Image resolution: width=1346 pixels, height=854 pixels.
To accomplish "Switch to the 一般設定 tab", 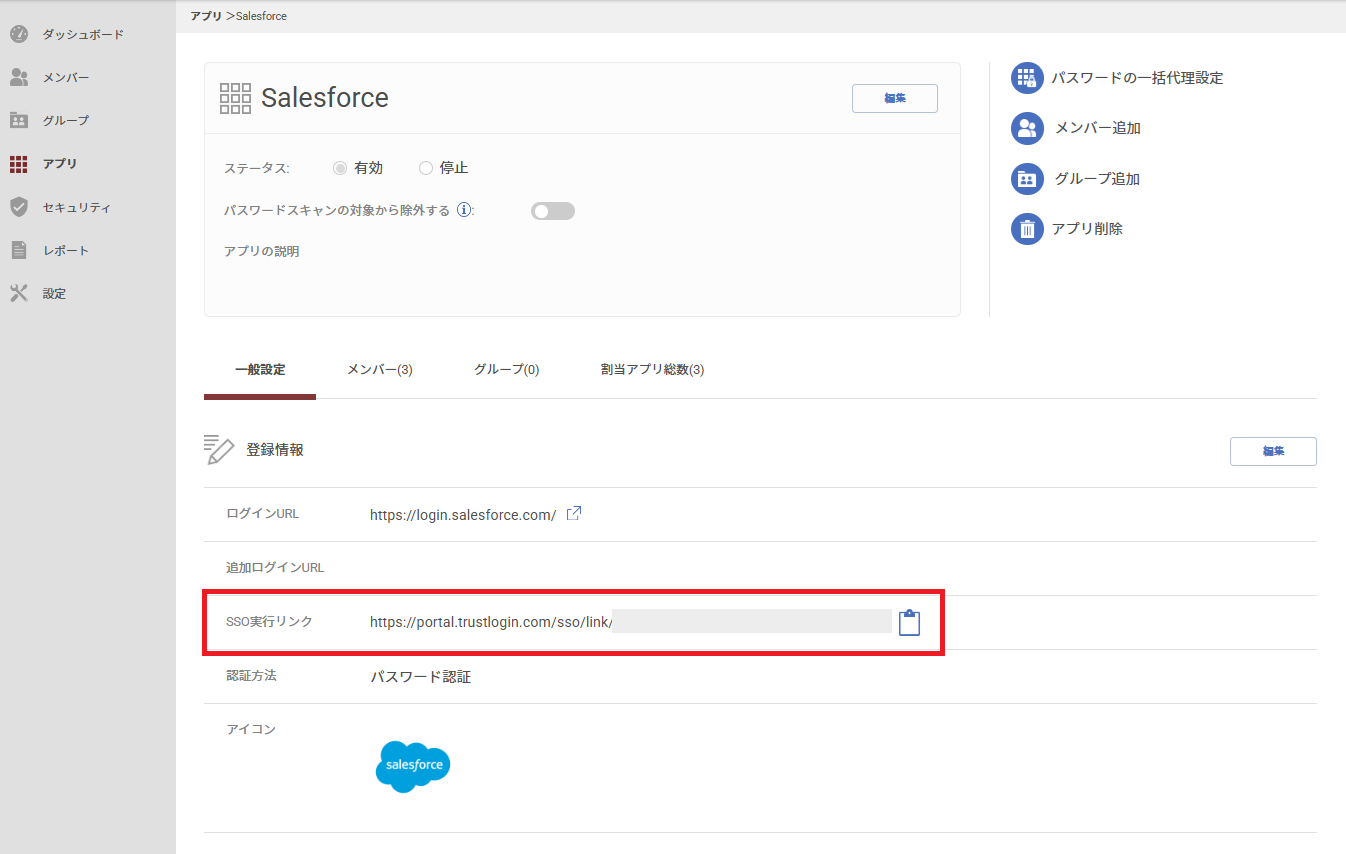I will pos(260,370).
